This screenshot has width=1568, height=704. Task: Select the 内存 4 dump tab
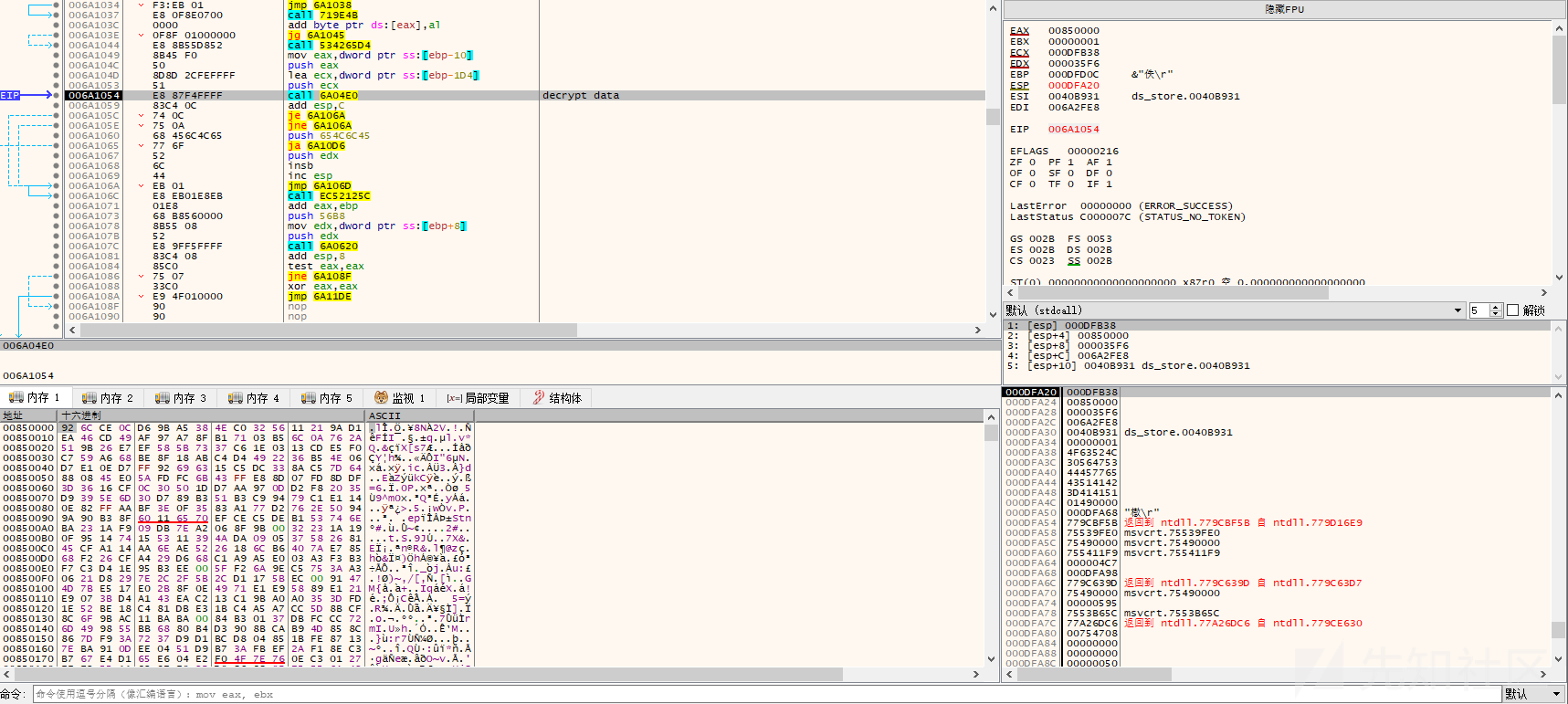point(254,398)
